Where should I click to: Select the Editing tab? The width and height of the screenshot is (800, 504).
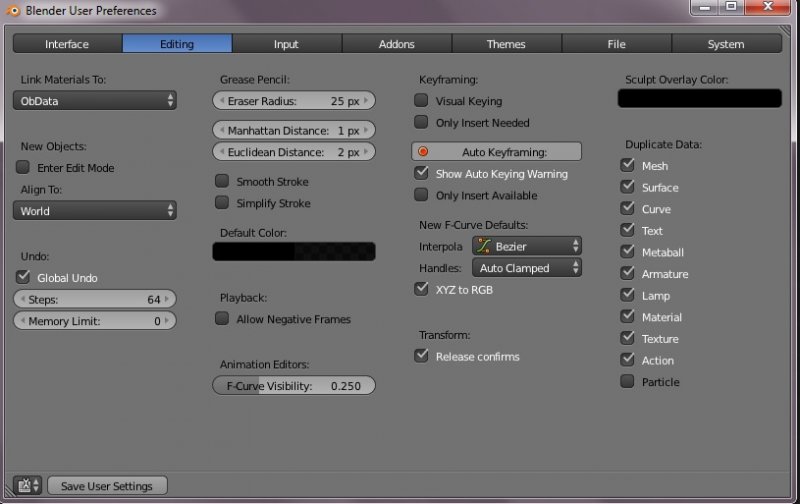[177, 44]
